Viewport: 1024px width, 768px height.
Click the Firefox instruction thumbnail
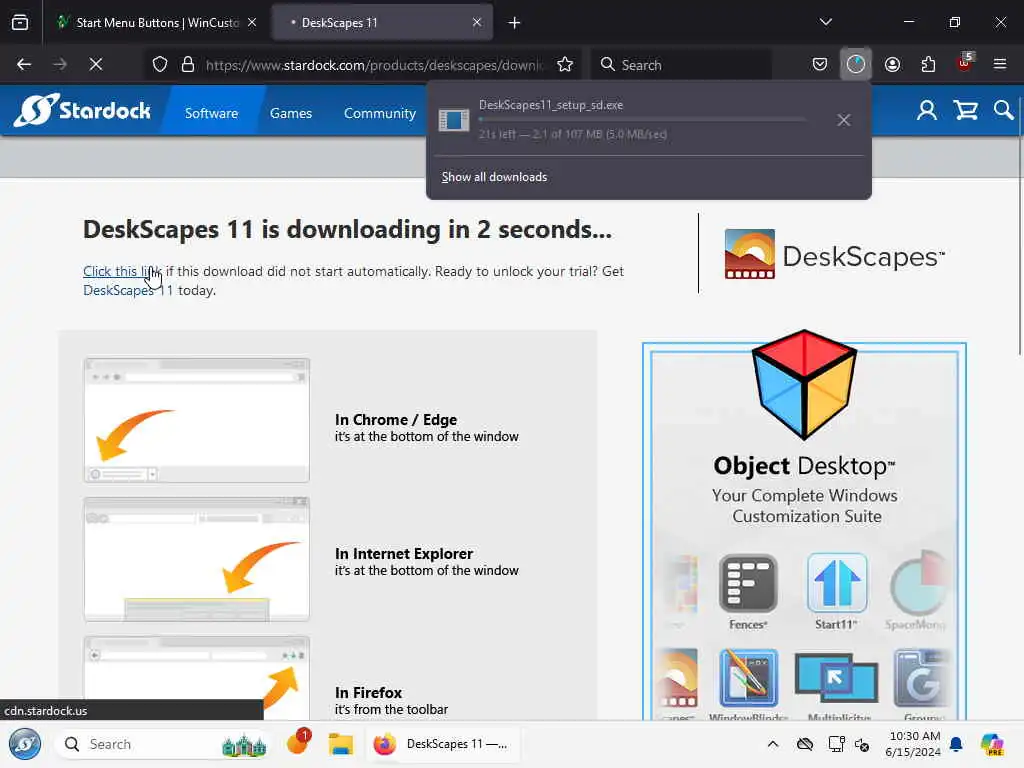pos(197,679)
